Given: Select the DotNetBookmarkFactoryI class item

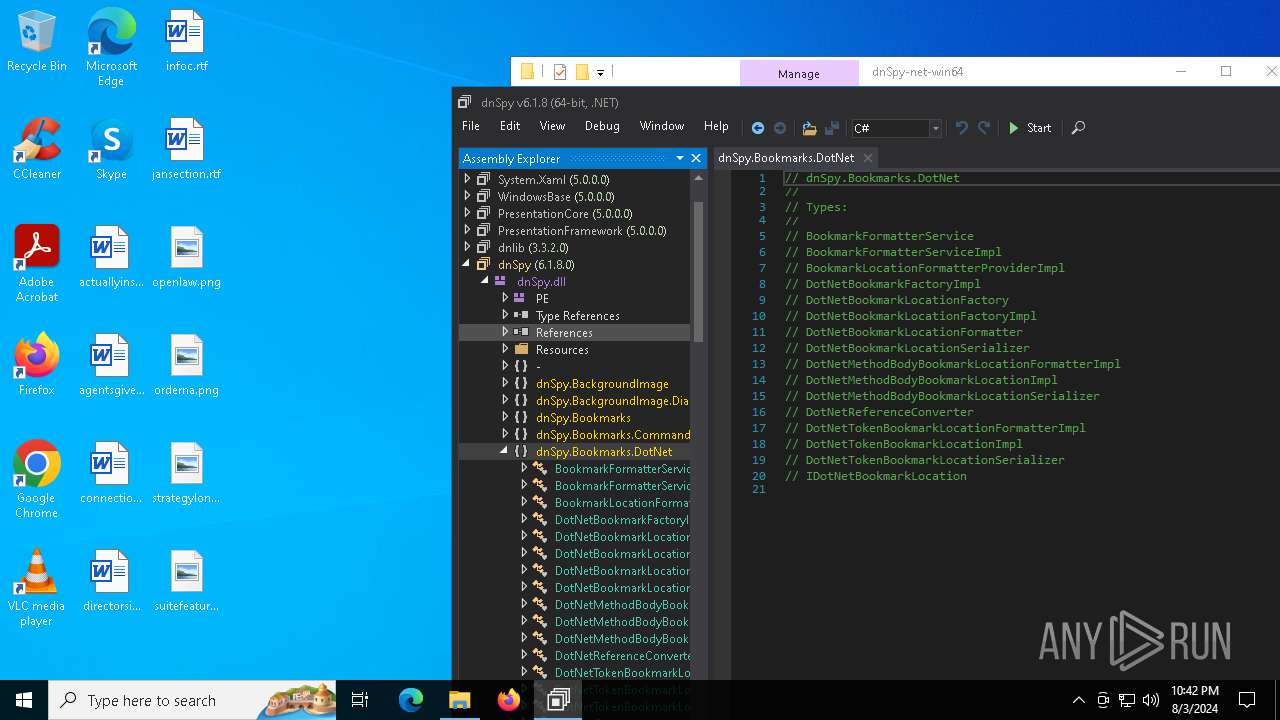Looking at the screenshot, I should click(621, 520).
